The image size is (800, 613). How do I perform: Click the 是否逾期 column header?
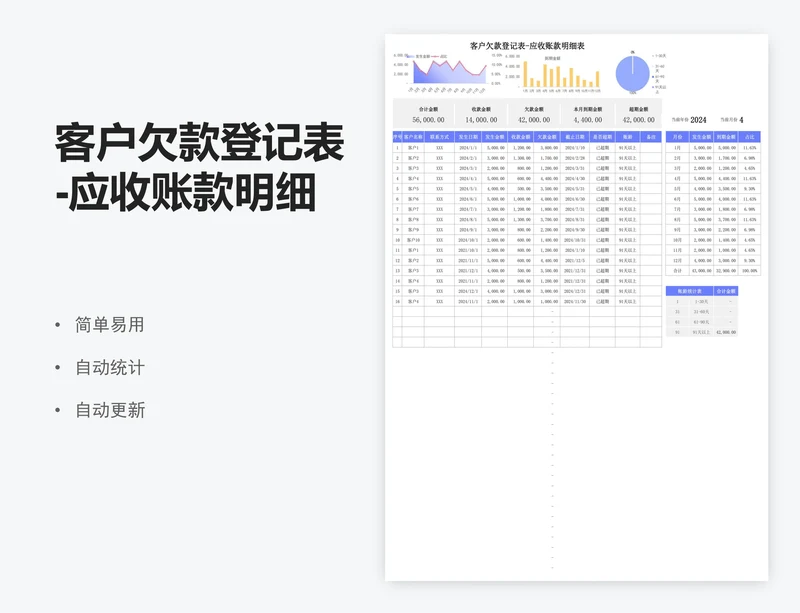(603, 137)
